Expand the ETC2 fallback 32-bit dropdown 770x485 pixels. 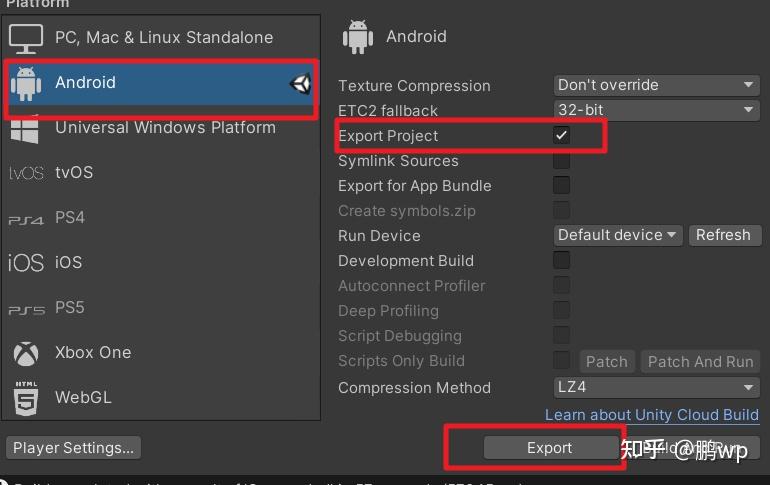click(657, 110)
